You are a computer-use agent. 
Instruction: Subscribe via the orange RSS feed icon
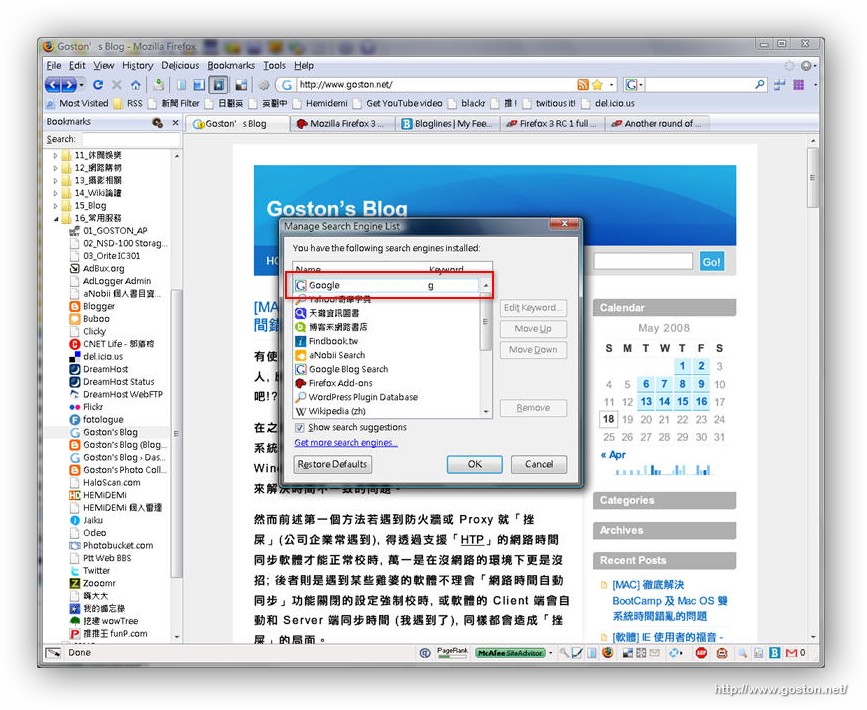coord(582,85)
